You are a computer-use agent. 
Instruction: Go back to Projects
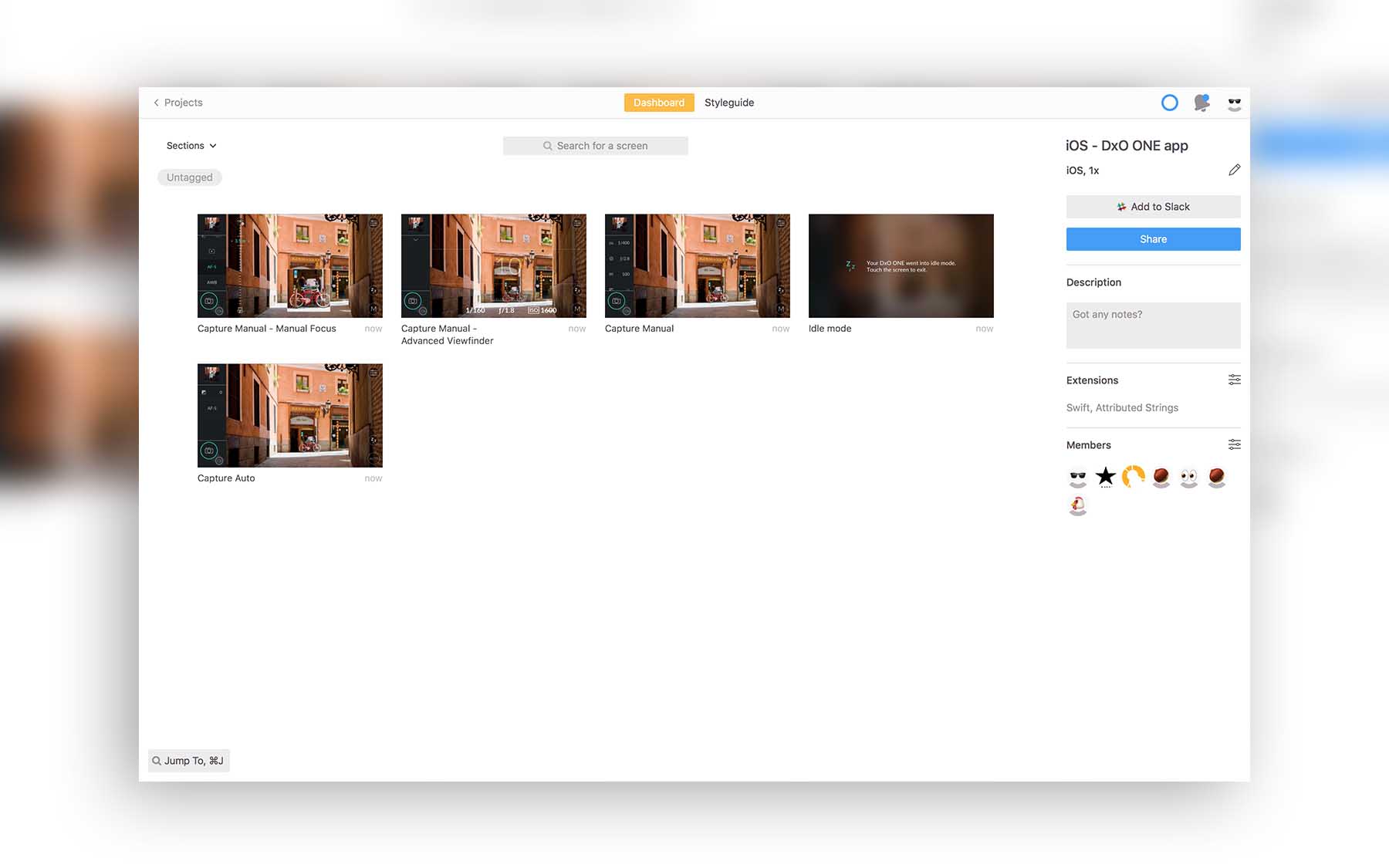coord(177,103)
